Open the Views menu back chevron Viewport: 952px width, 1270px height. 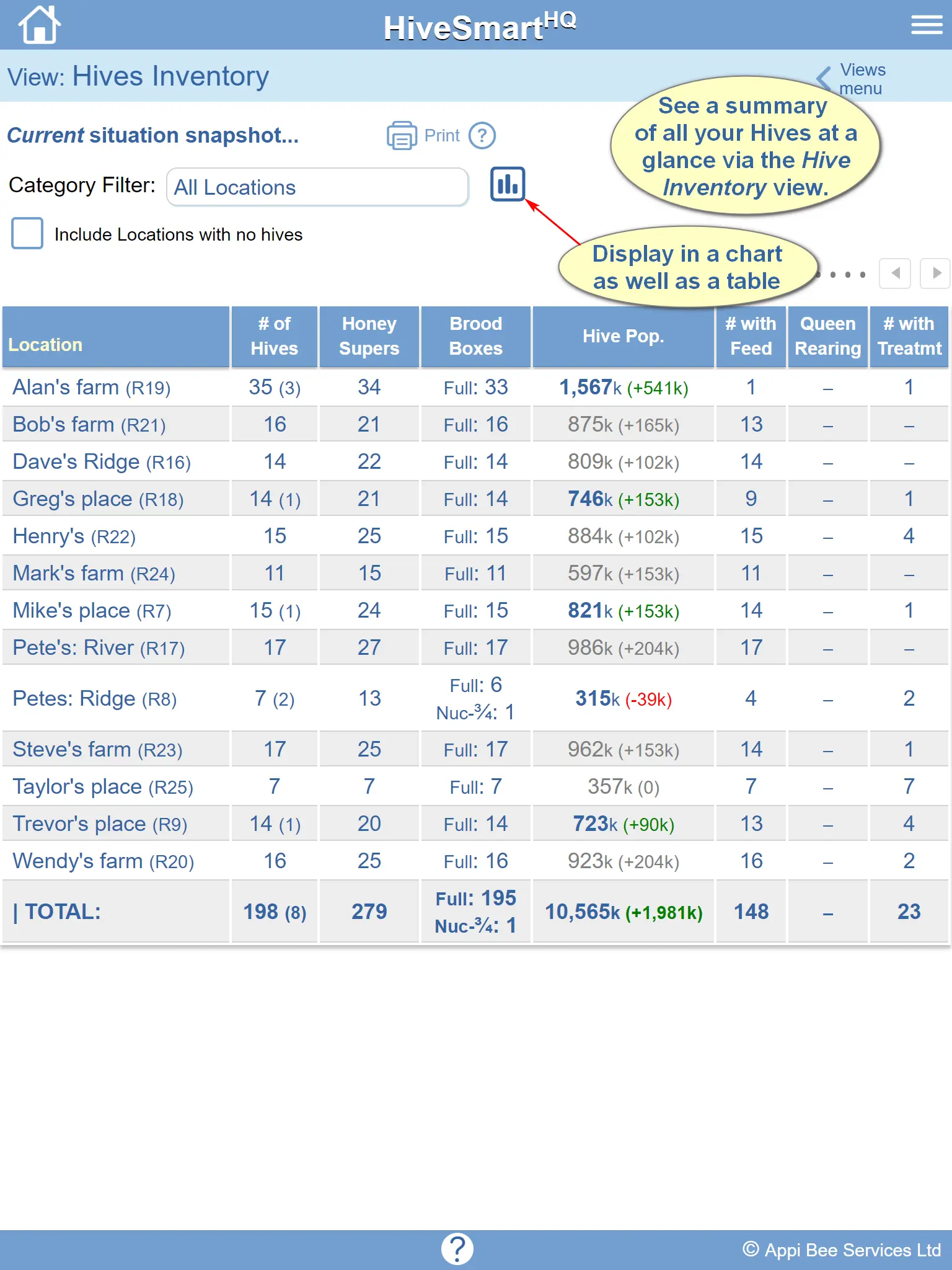coord(824,79)
